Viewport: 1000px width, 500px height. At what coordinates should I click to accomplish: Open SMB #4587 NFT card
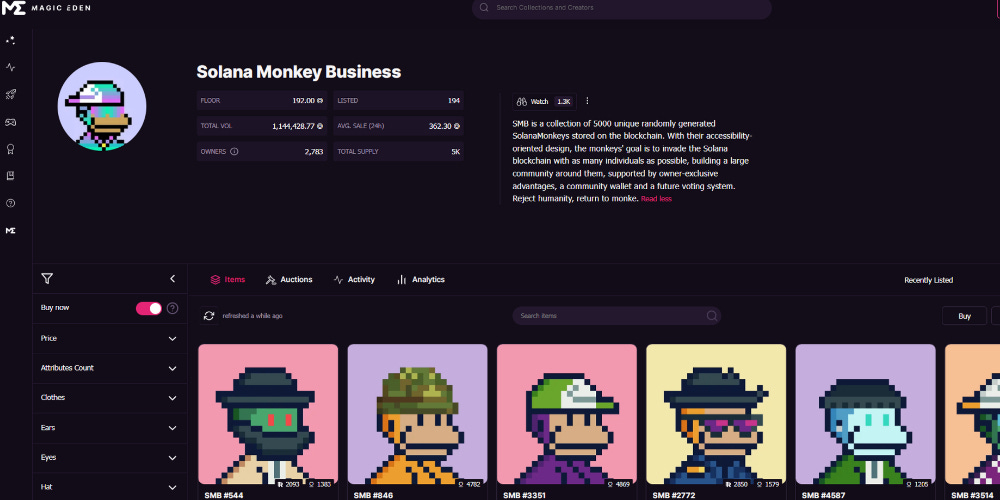click(865, 422)
